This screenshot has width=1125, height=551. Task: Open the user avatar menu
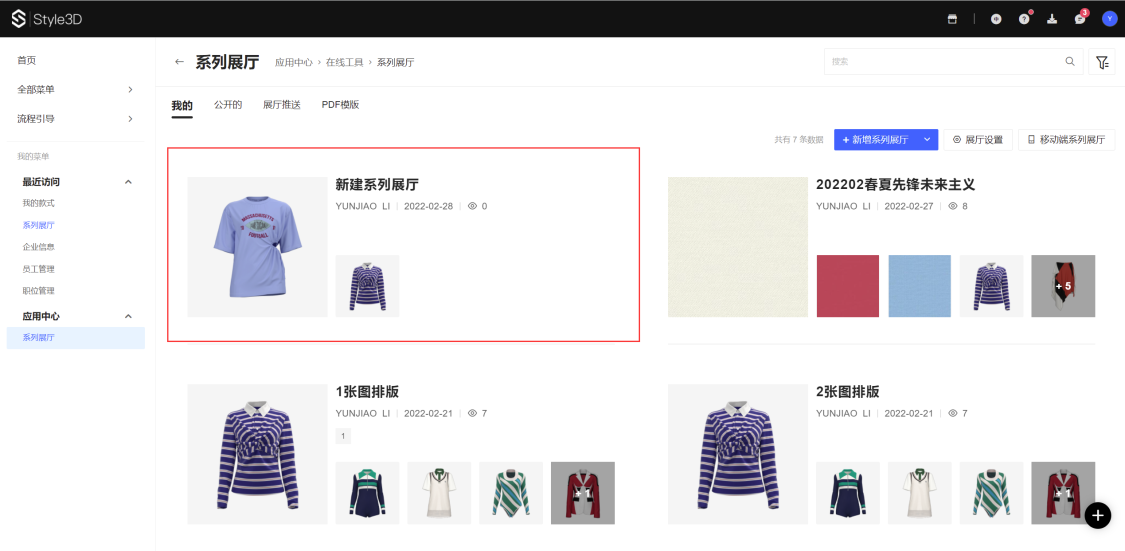pyautogui.click(x=1109, y=19)
